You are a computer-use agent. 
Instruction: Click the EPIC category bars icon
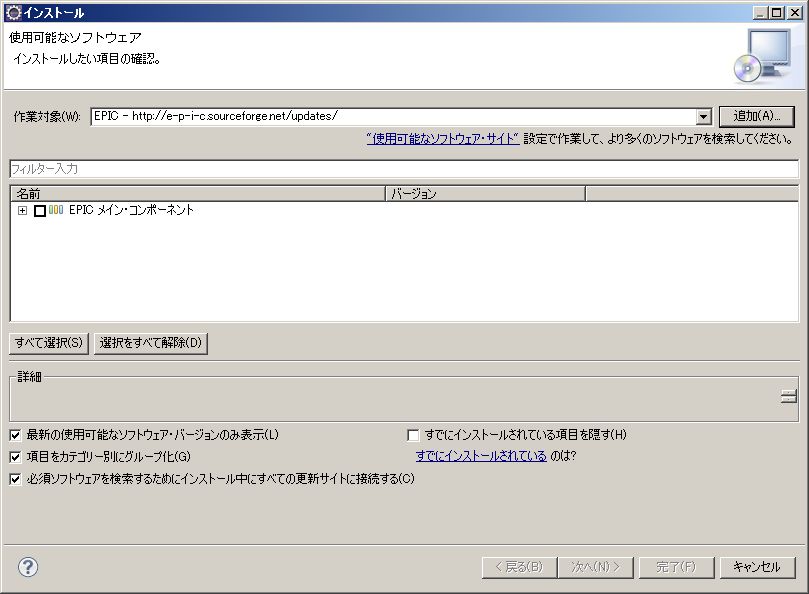coord(56,210)
